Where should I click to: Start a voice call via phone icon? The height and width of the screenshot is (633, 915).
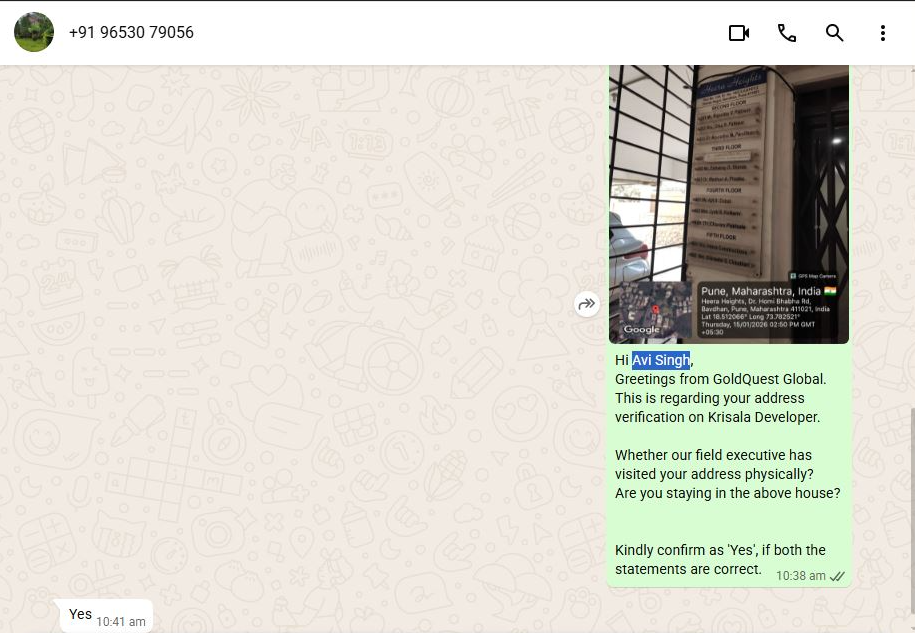pyautogui.click(x=787, y=33)
